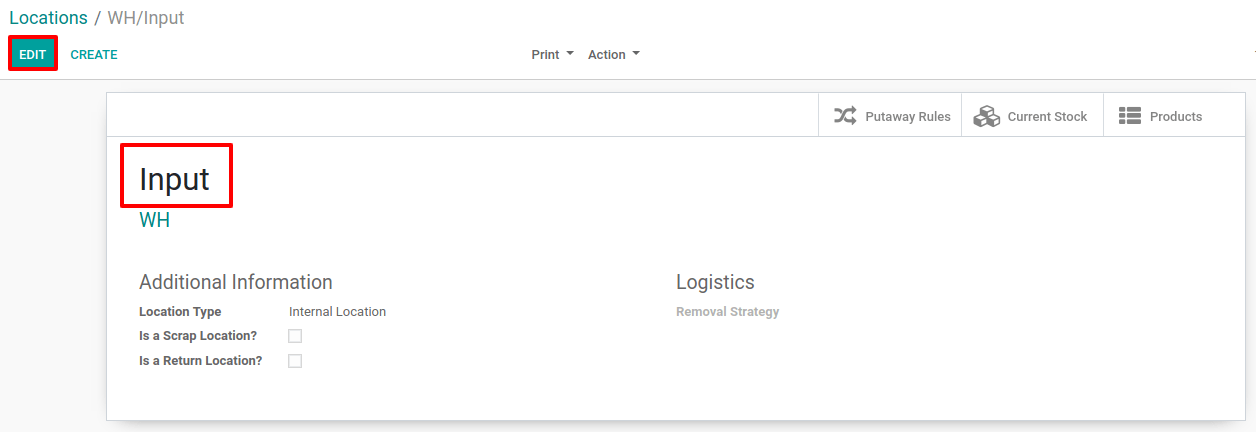Open the Current Stock smart button

coord(1032,116)
